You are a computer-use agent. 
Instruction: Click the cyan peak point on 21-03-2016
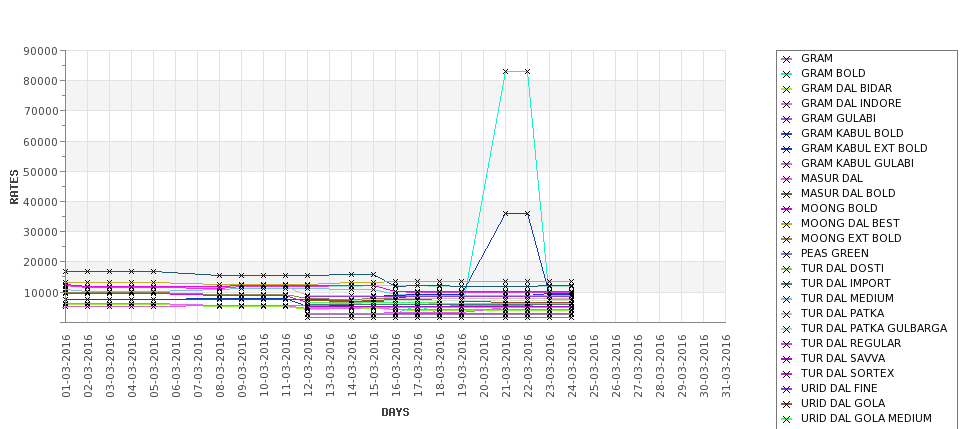pos(506,72)
